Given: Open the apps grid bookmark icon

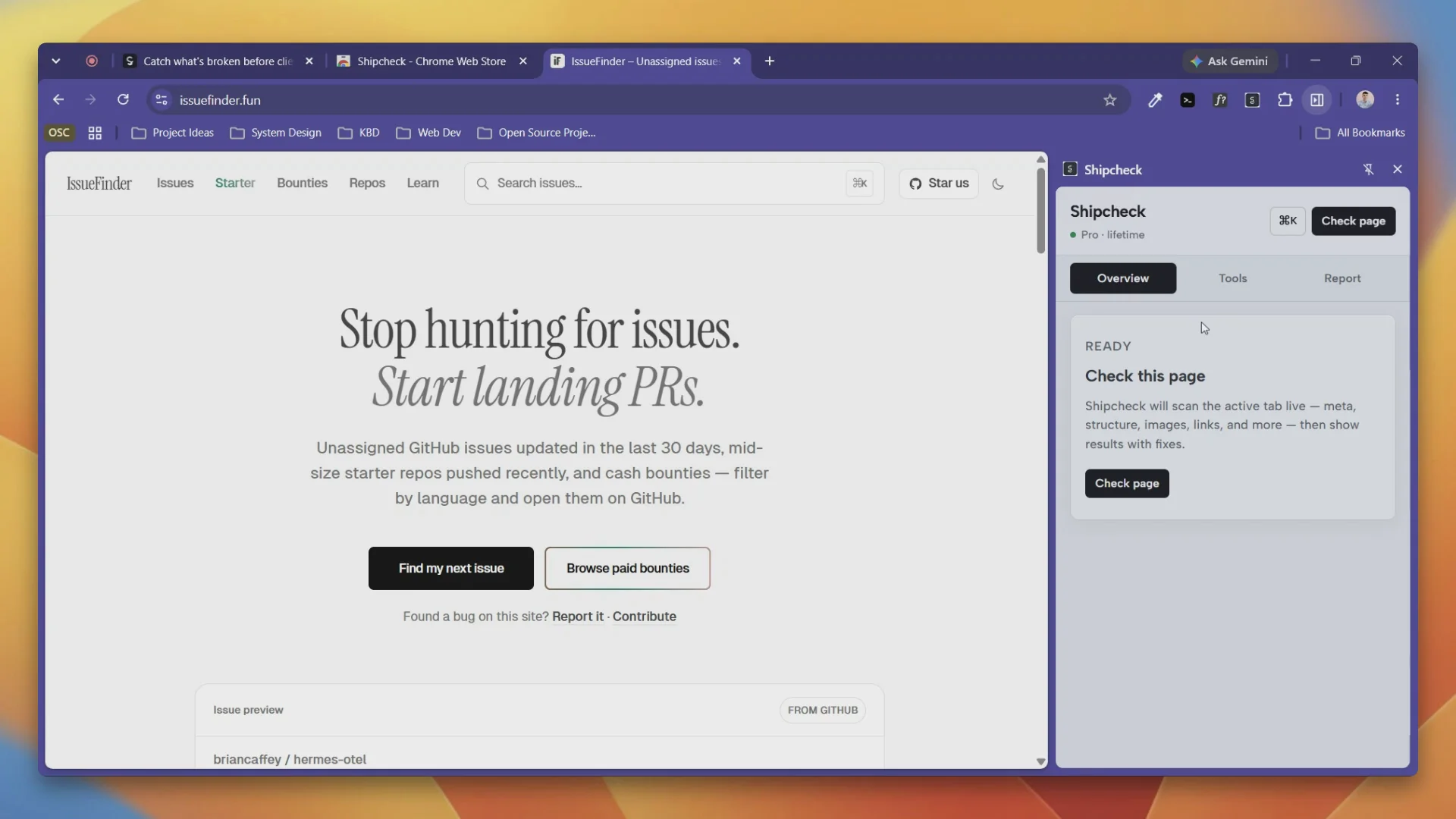Looking at the screenshot, I should (95, 133).
